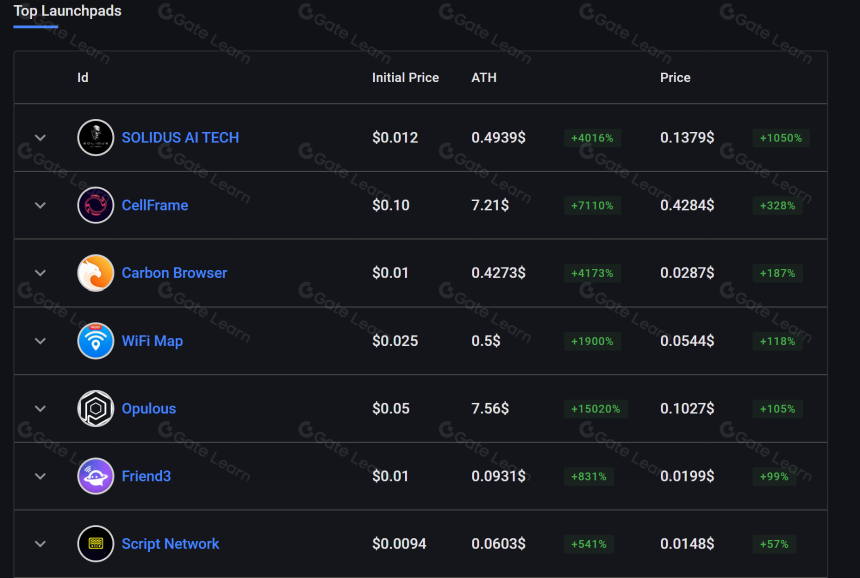Select the 0.5$ ATH value
Viewport: 860px width, 578px height.
click(485, 341)
